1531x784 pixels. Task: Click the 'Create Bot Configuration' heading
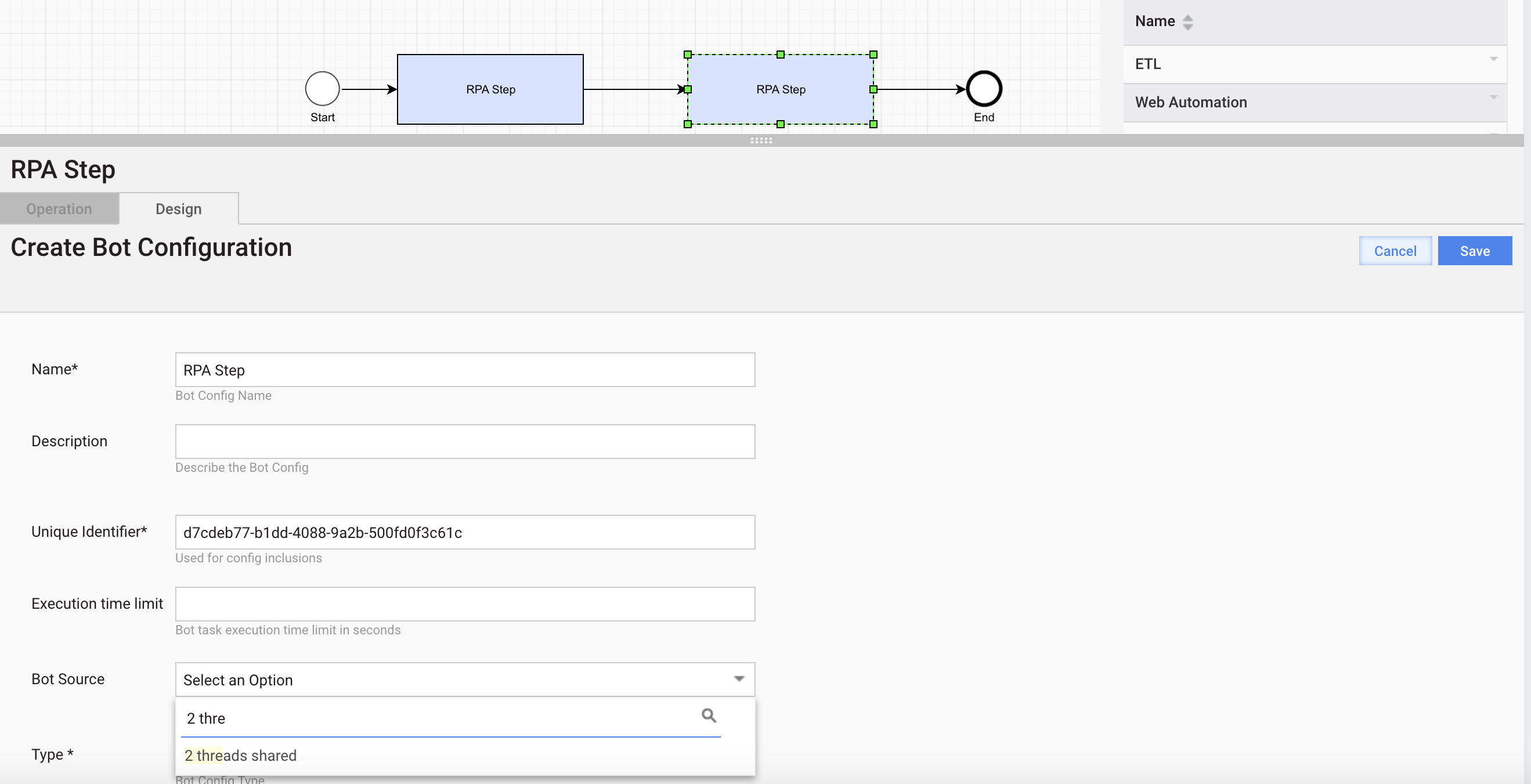click(151, 247)
